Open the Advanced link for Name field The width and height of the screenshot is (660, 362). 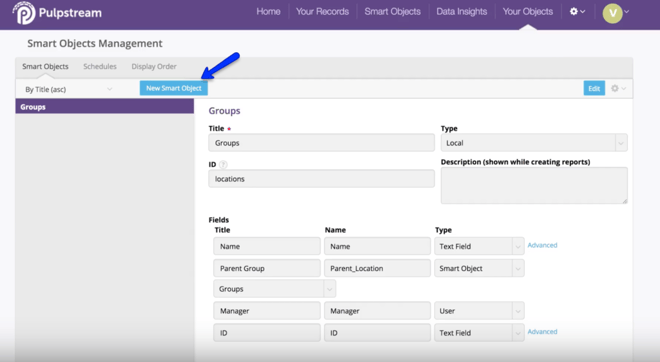[542, 245]
